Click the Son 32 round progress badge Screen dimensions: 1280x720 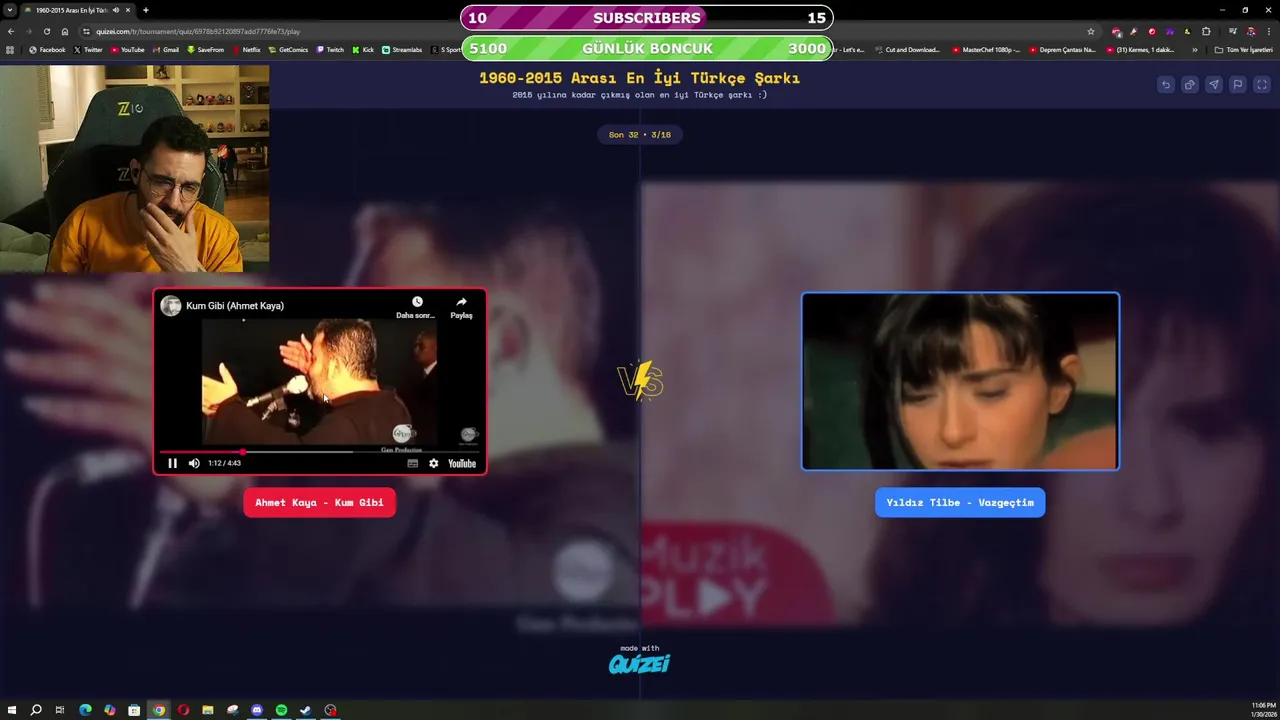(x=640, y=134)
